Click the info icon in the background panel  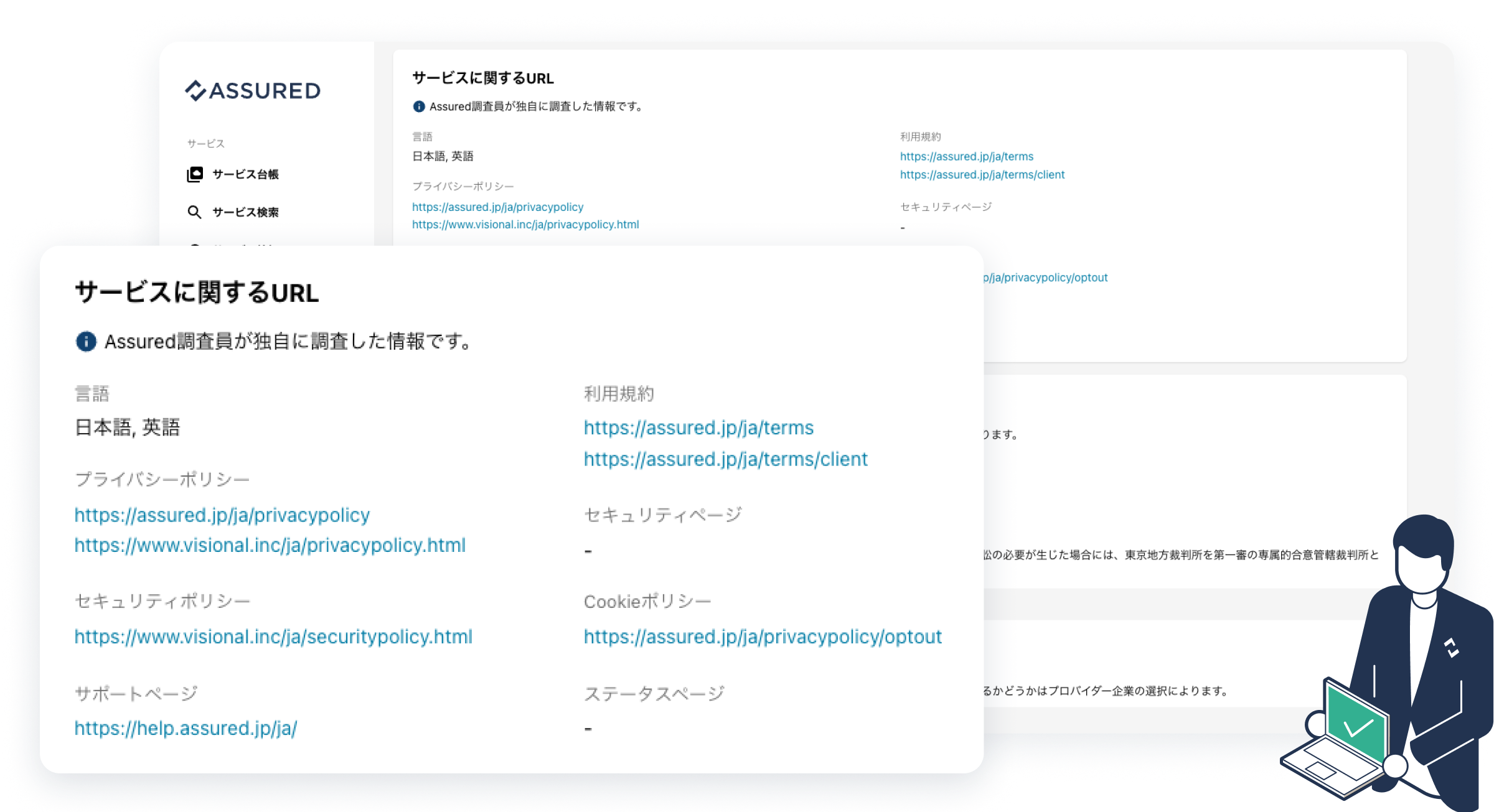coord(419,106)
